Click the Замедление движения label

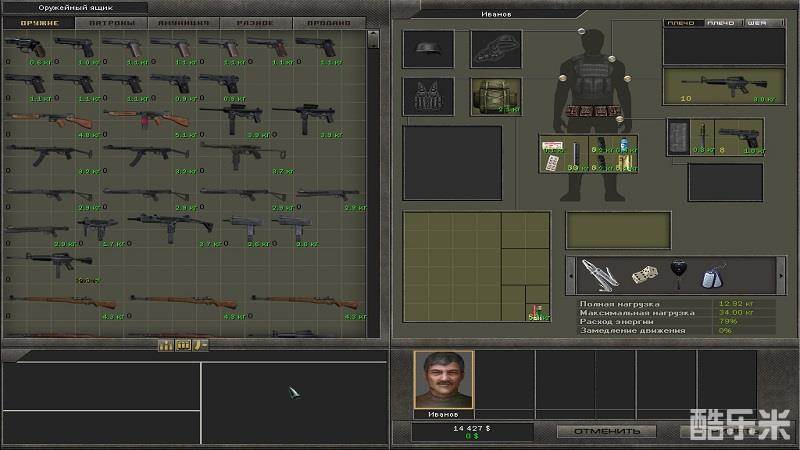[632, 330]
